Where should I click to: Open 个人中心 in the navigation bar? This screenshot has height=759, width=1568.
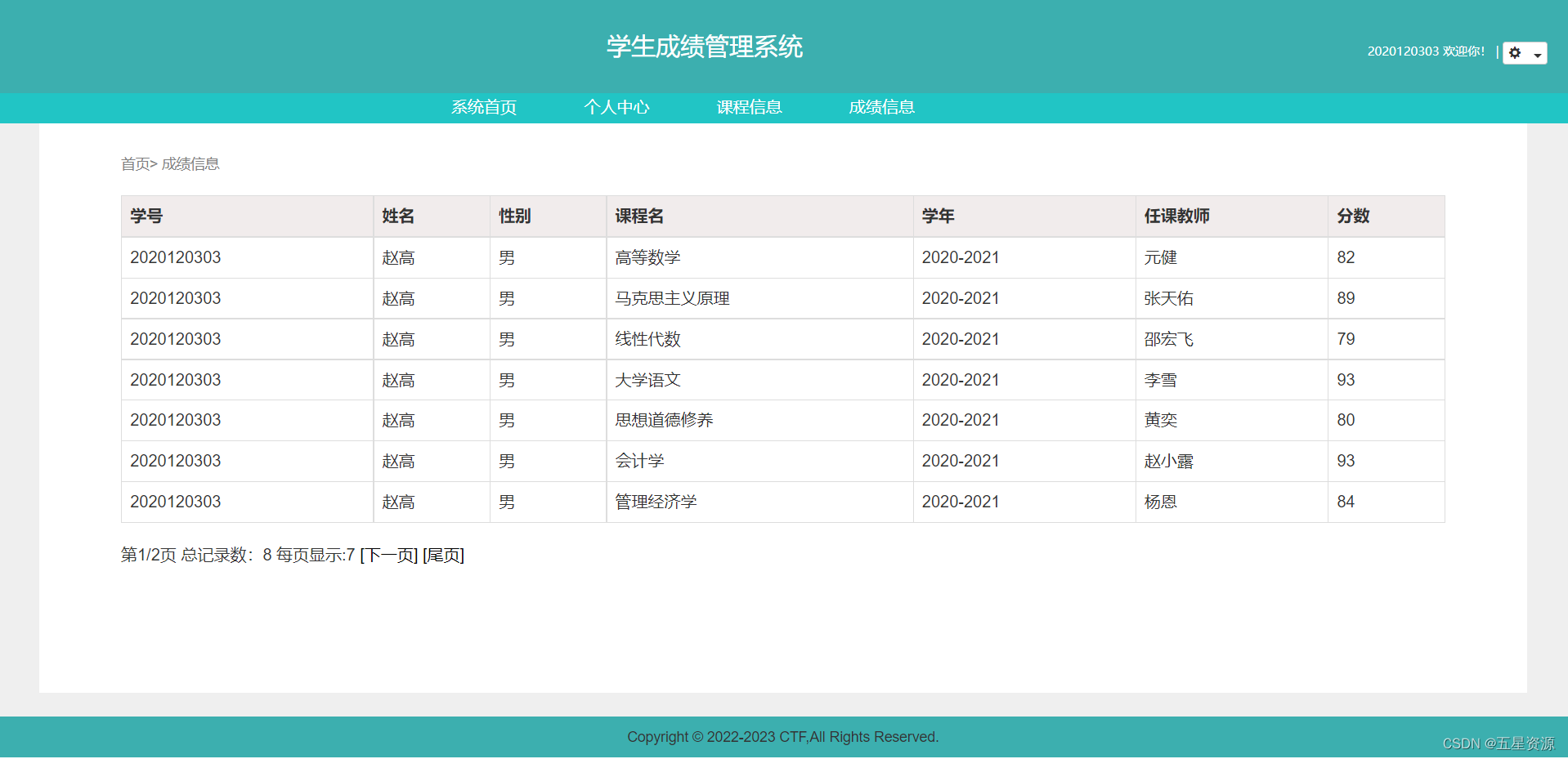(616, 107)
